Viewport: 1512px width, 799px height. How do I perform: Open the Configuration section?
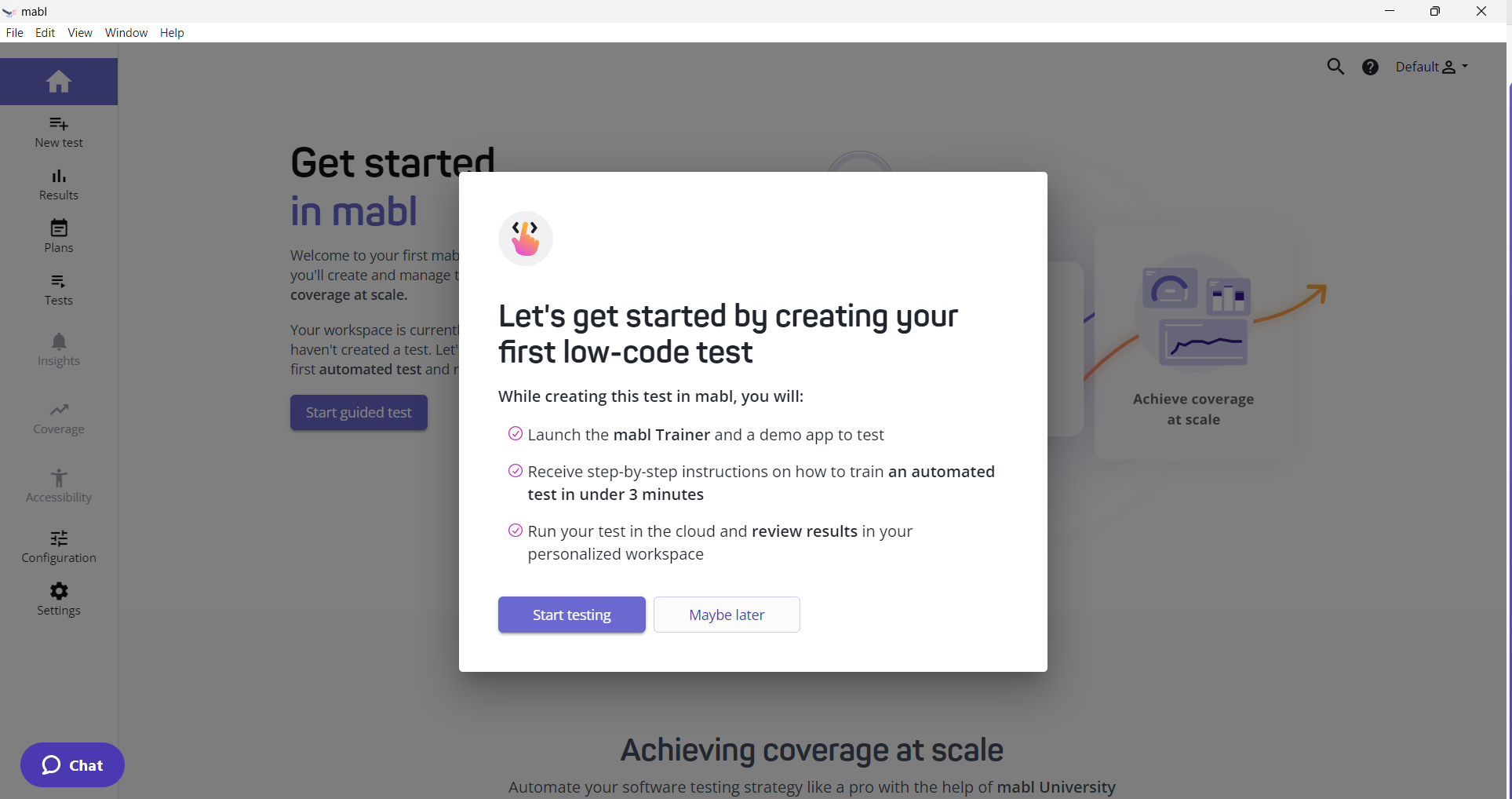[x=58, y=545]
